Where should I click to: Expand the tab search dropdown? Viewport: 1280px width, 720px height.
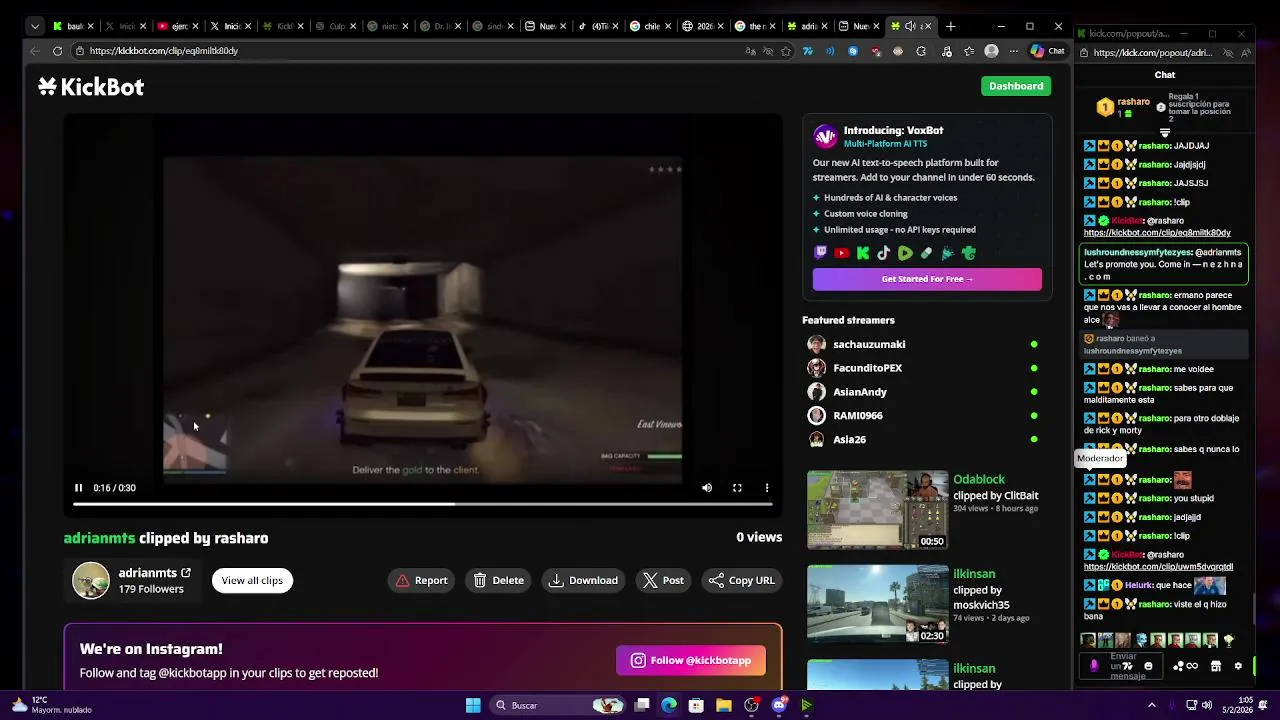(35, 26)
